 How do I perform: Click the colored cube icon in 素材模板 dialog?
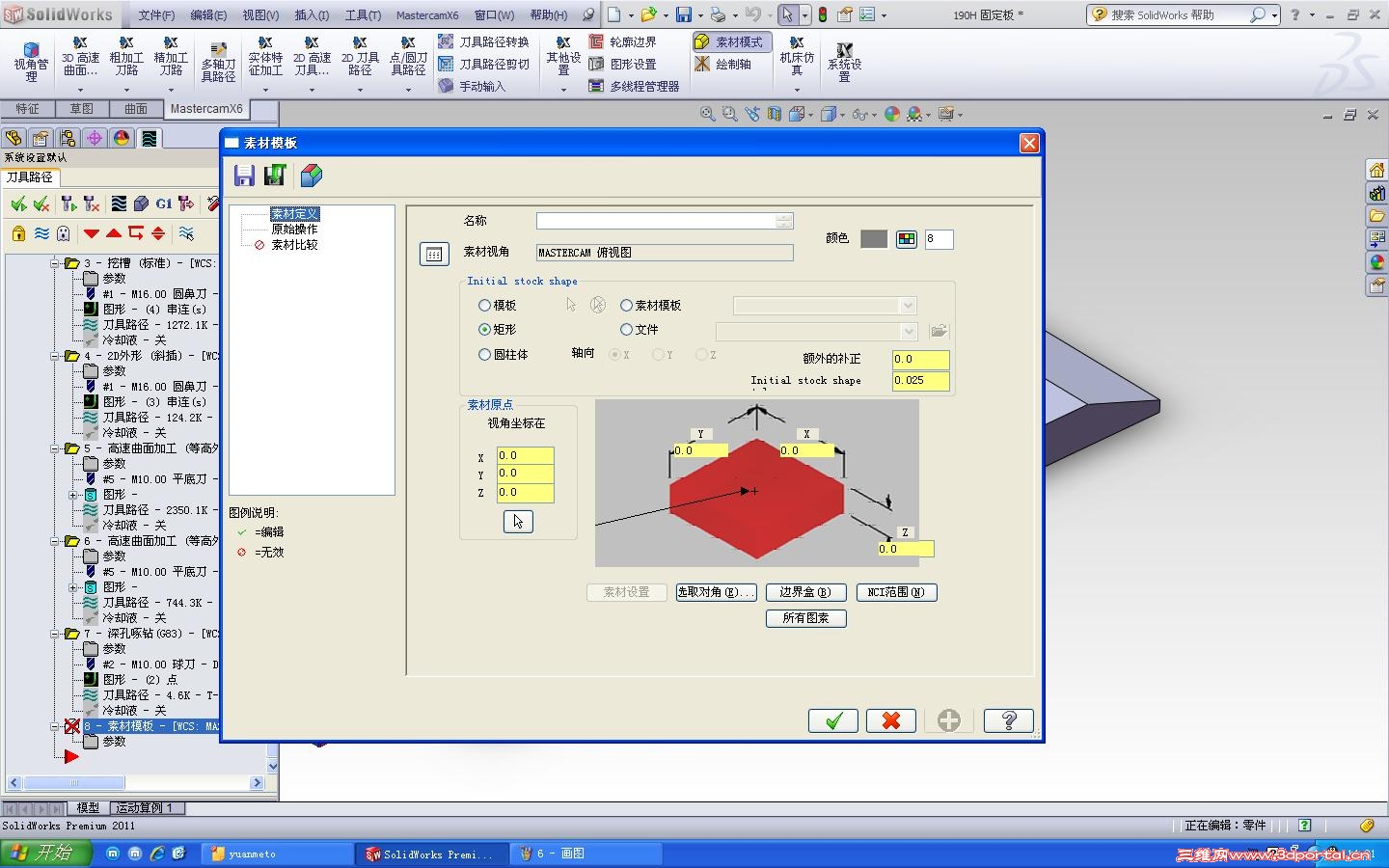pyautogui.click(x=311, y=175)
